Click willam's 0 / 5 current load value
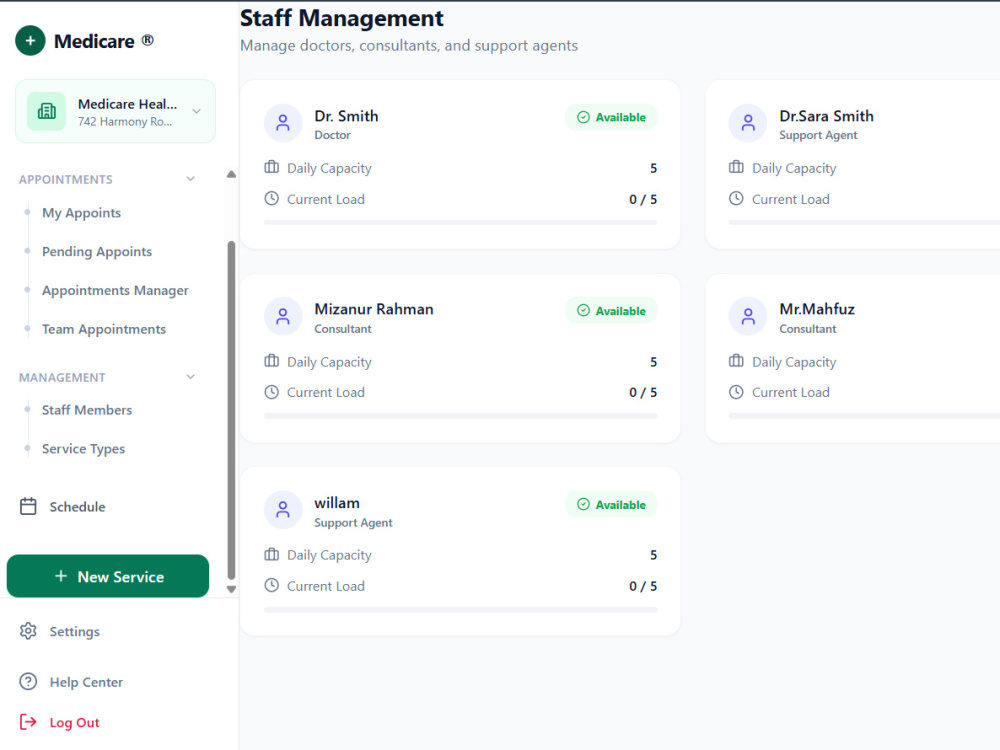This screenshot has width=1000, height=750. (x=643, y=586)
